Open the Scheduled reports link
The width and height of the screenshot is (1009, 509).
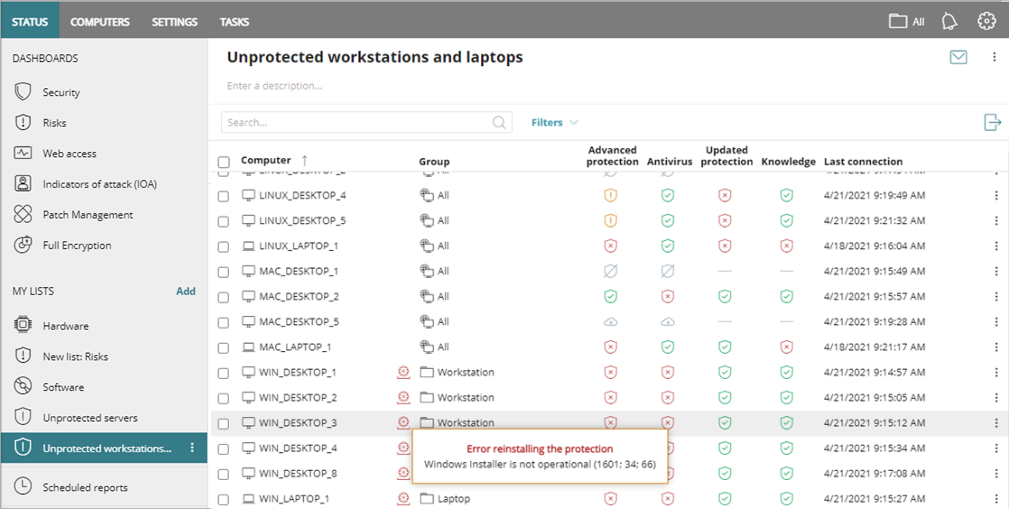pos(84,488)
